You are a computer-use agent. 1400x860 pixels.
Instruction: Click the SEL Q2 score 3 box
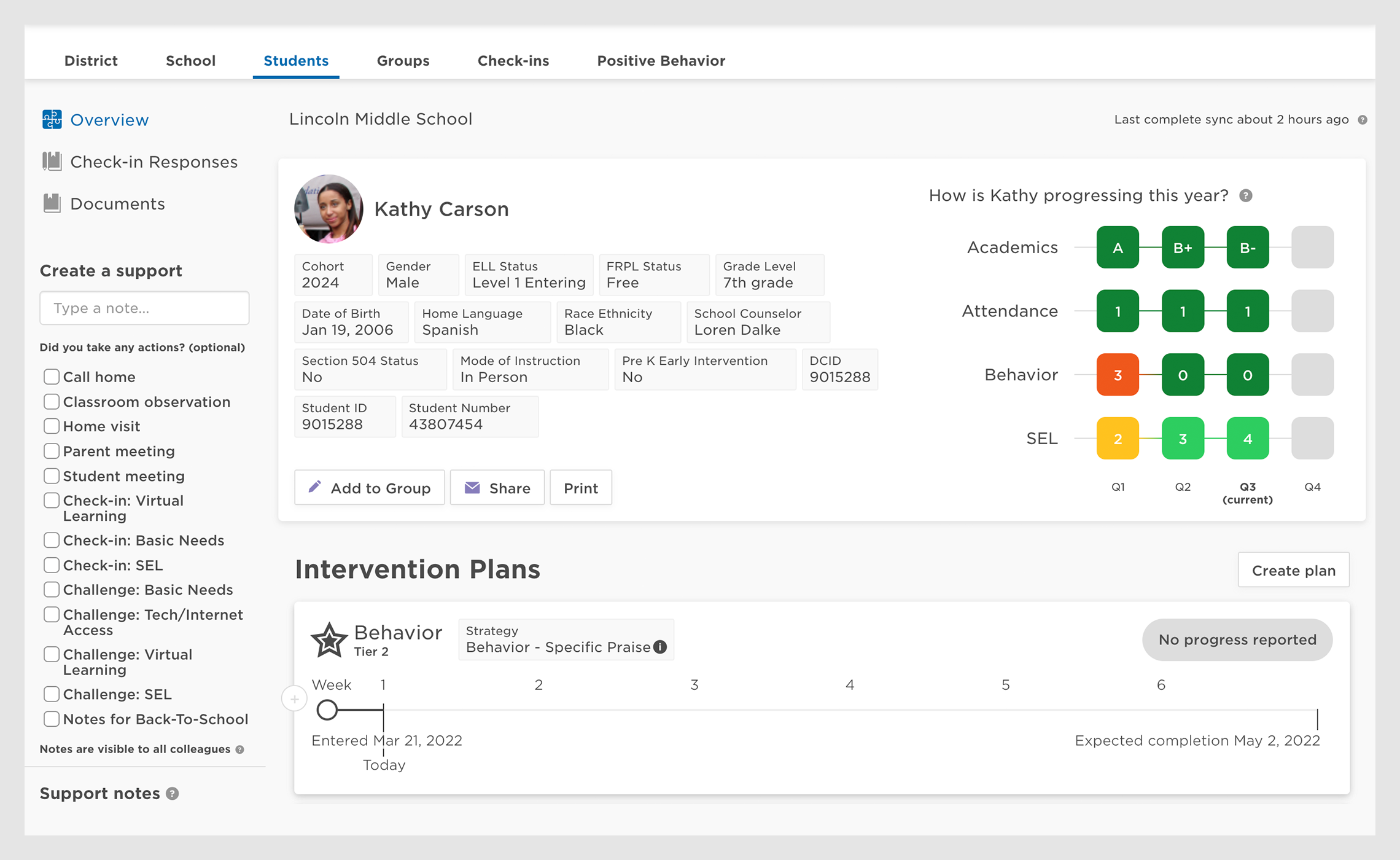click(x=1183, y=439)
